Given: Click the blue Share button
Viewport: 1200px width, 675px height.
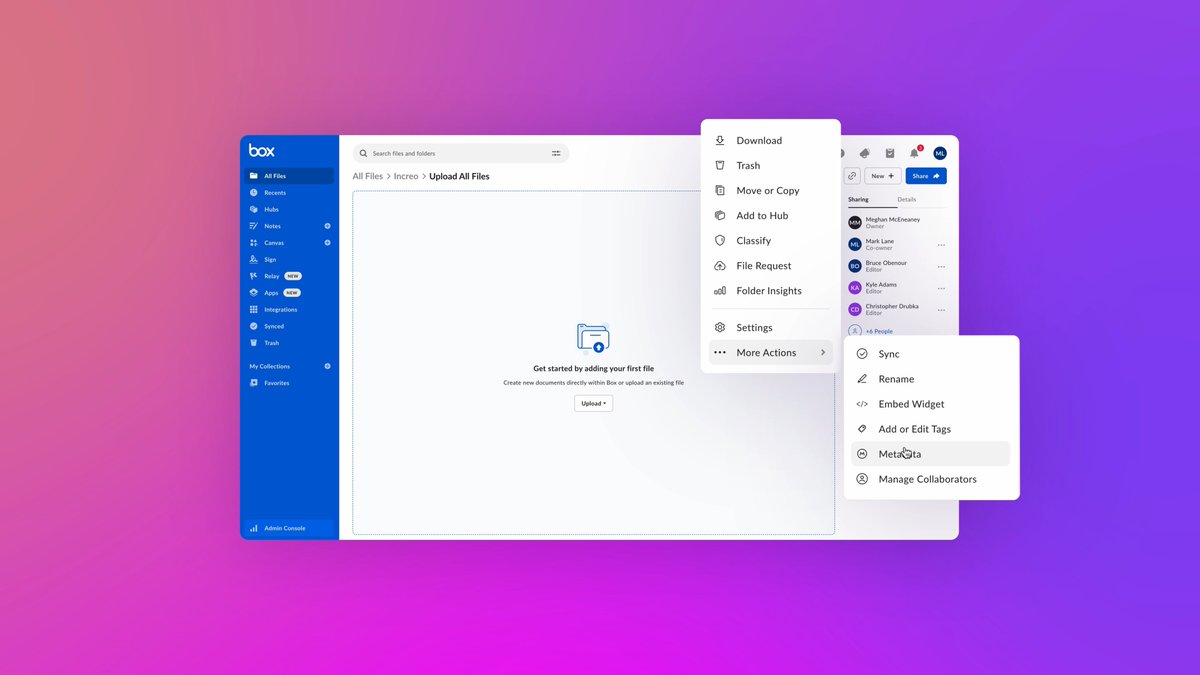Looking at the screenshot, I should pos(926,176).
